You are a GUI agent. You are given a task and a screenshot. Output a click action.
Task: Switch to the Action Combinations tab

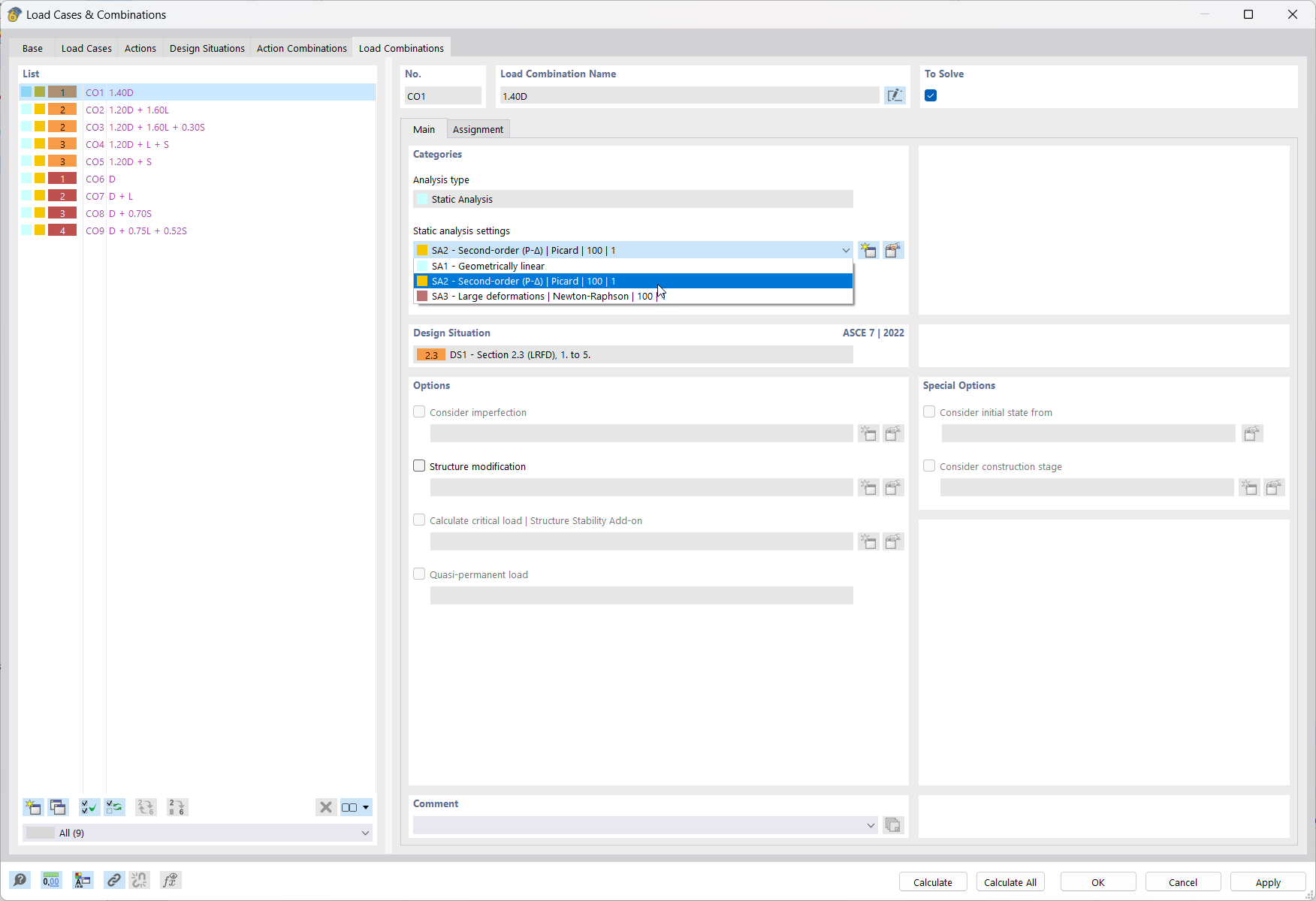click(x=302, y=48)
